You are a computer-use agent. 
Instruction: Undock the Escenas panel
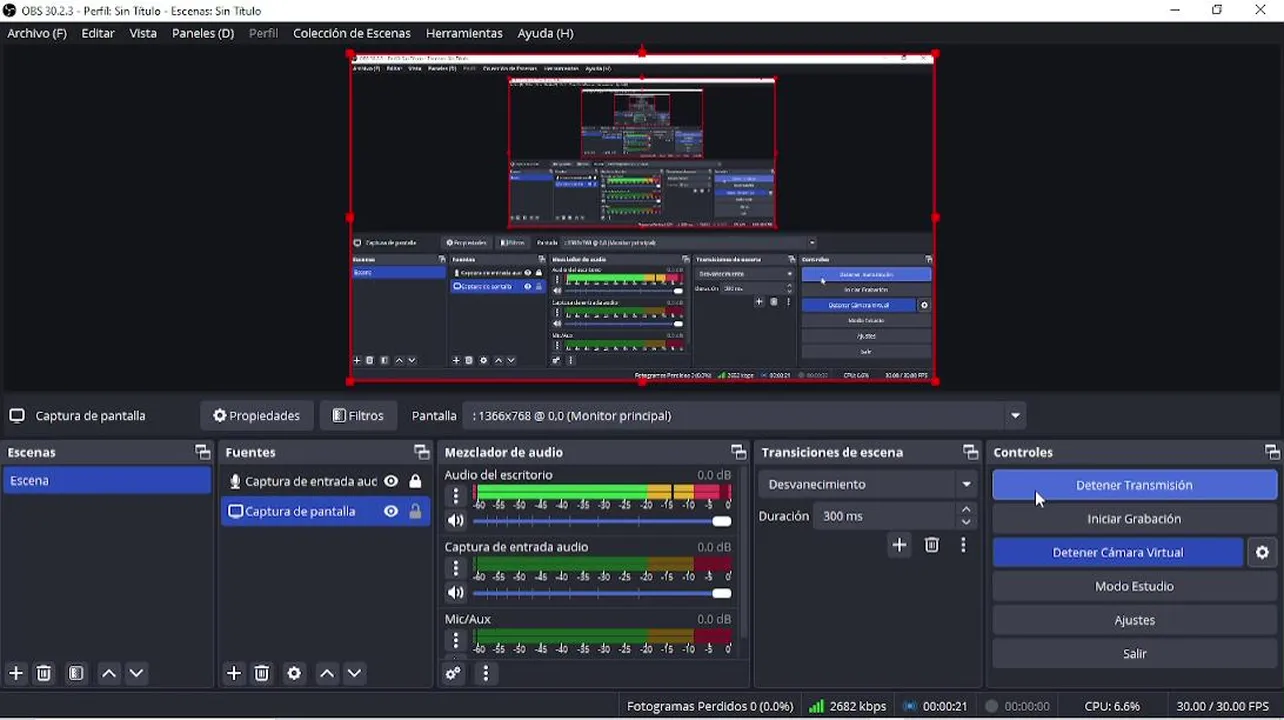coord(203,452)
